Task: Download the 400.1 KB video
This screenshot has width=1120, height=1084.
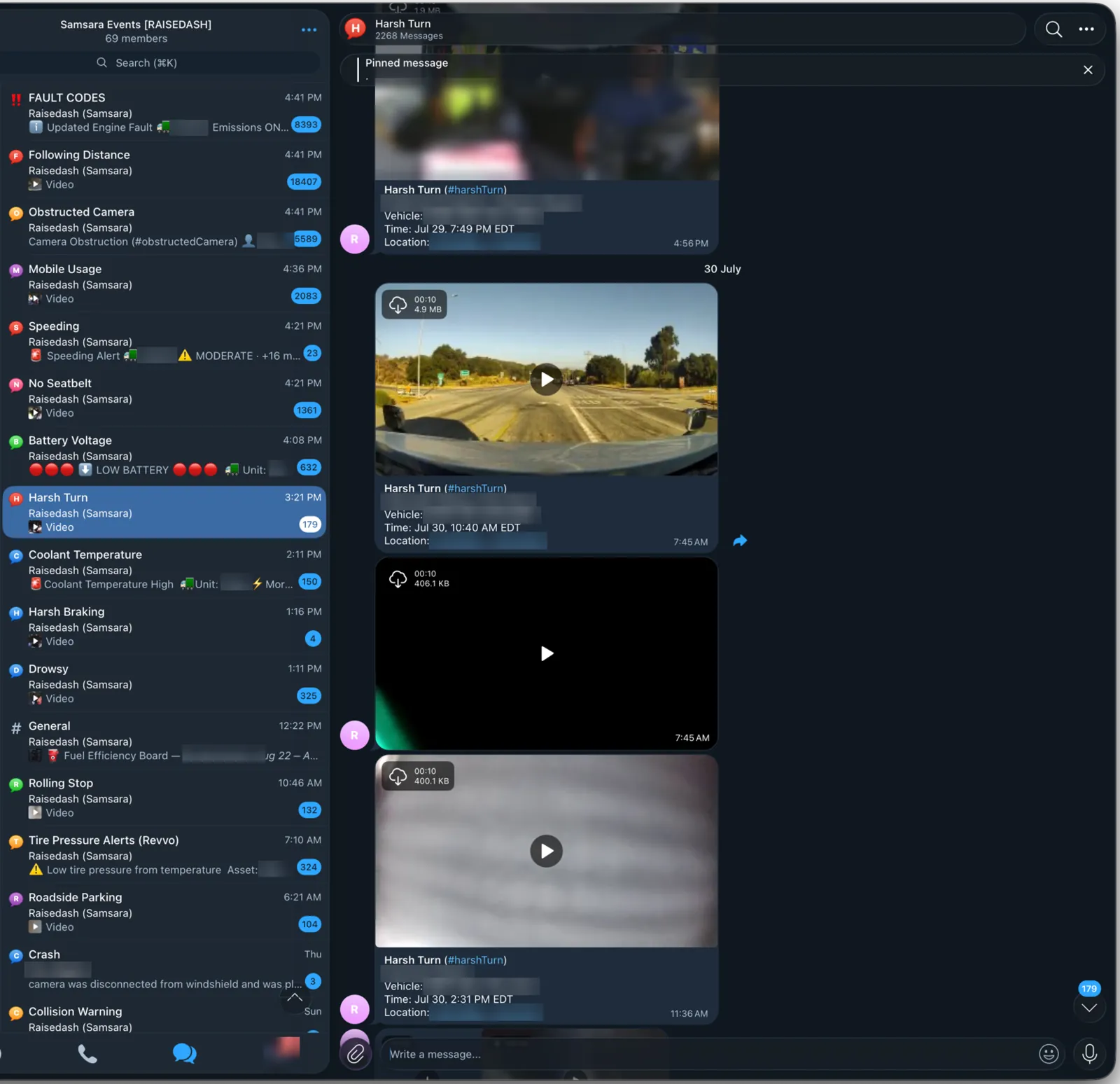Action: [398, 776]
